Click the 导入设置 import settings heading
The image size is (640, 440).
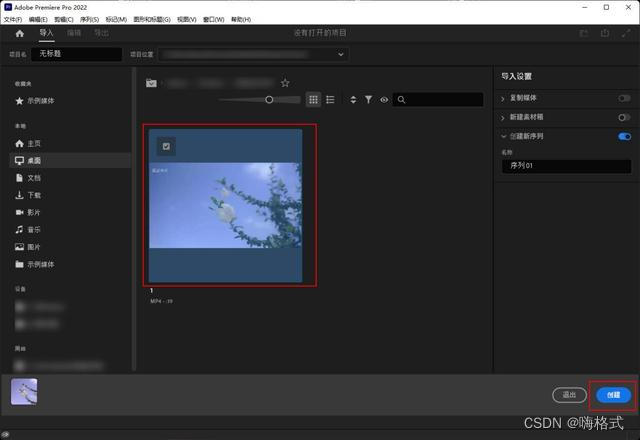click(x=516, y=76)
